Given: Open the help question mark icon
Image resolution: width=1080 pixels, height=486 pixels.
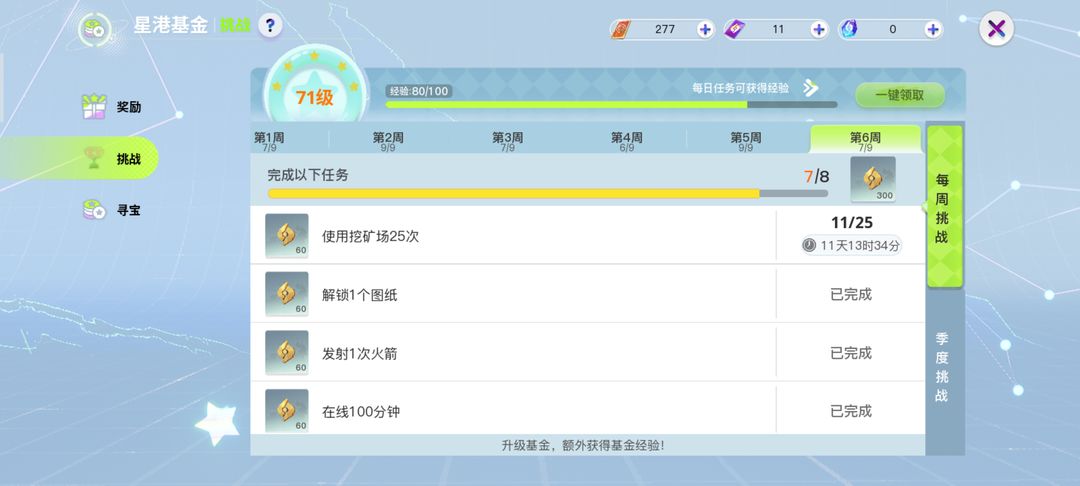Looking at the screenshot, I should tap(270, 26).
